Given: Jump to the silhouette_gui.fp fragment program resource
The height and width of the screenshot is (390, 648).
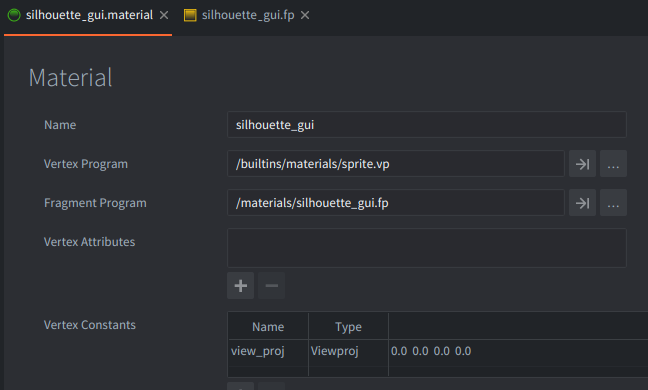Looking at the screenshot, I should 582,203.
